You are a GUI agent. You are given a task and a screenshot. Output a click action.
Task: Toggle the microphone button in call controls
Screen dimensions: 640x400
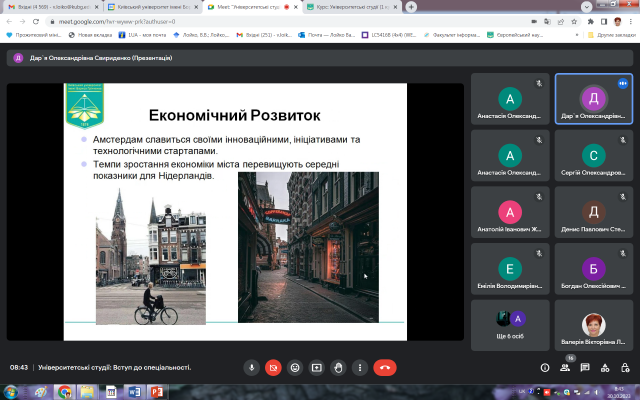(252, 367)
